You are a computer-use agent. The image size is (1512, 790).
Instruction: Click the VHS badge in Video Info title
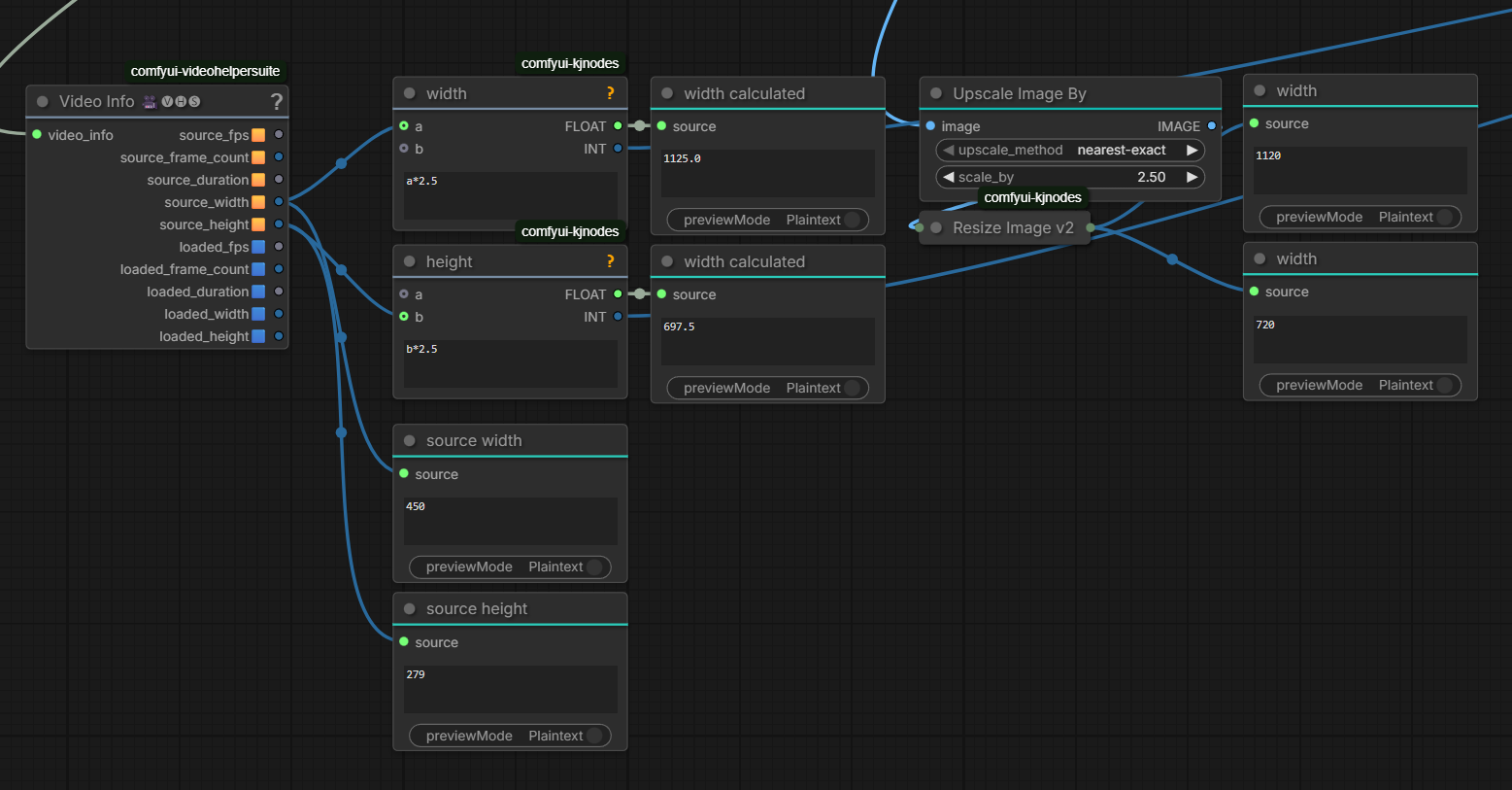tap(181, 101)
